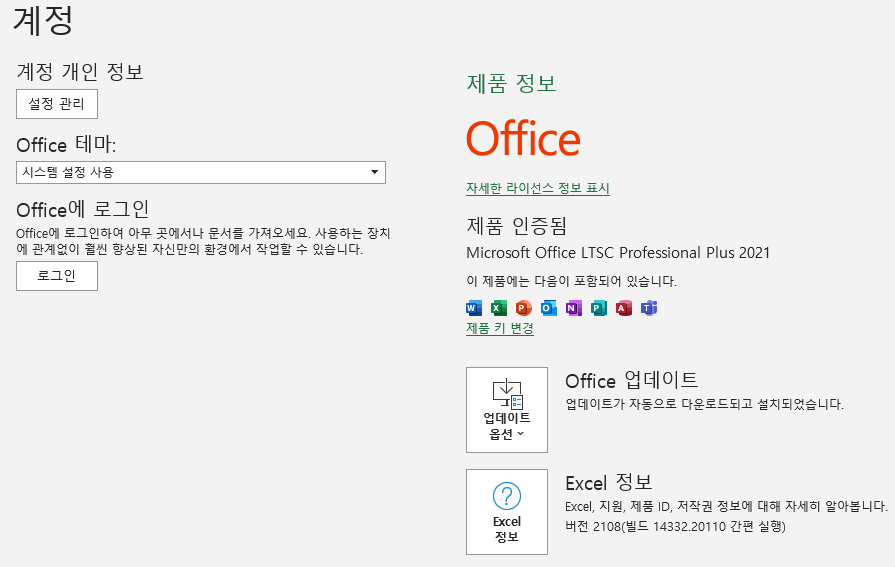Open the Excel 정보 button
Screen dimensions: 895x567
point(507,512)
